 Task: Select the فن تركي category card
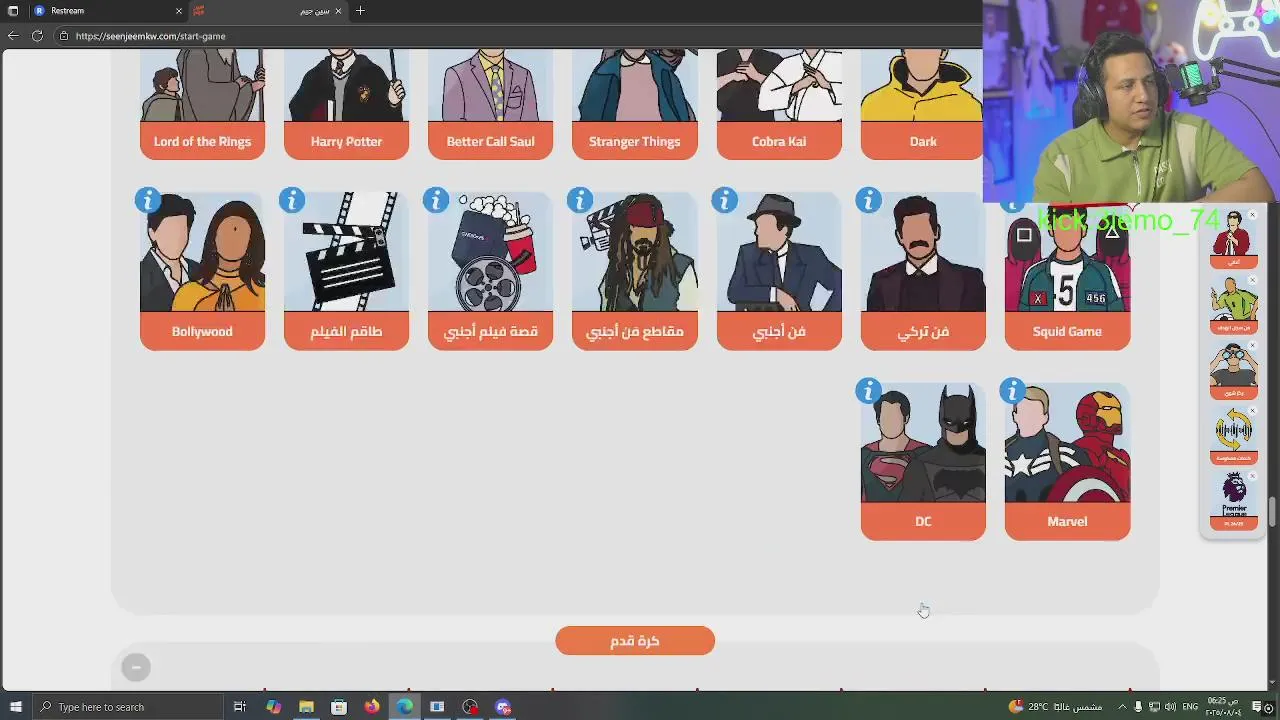click(x=923, y=271)
